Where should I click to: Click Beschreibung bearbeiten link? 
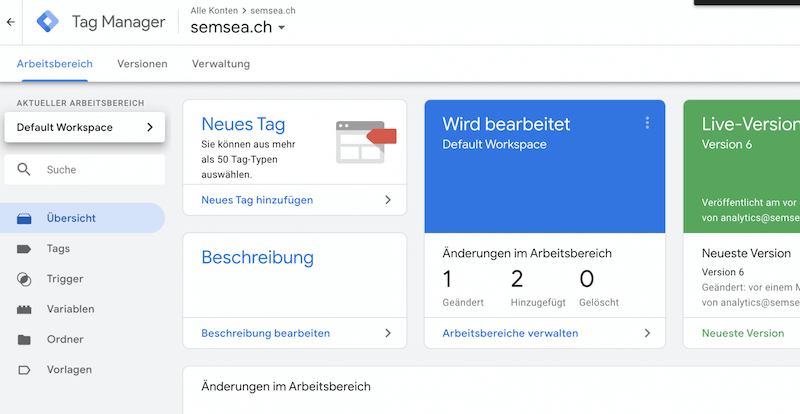(x=266, y=333)
